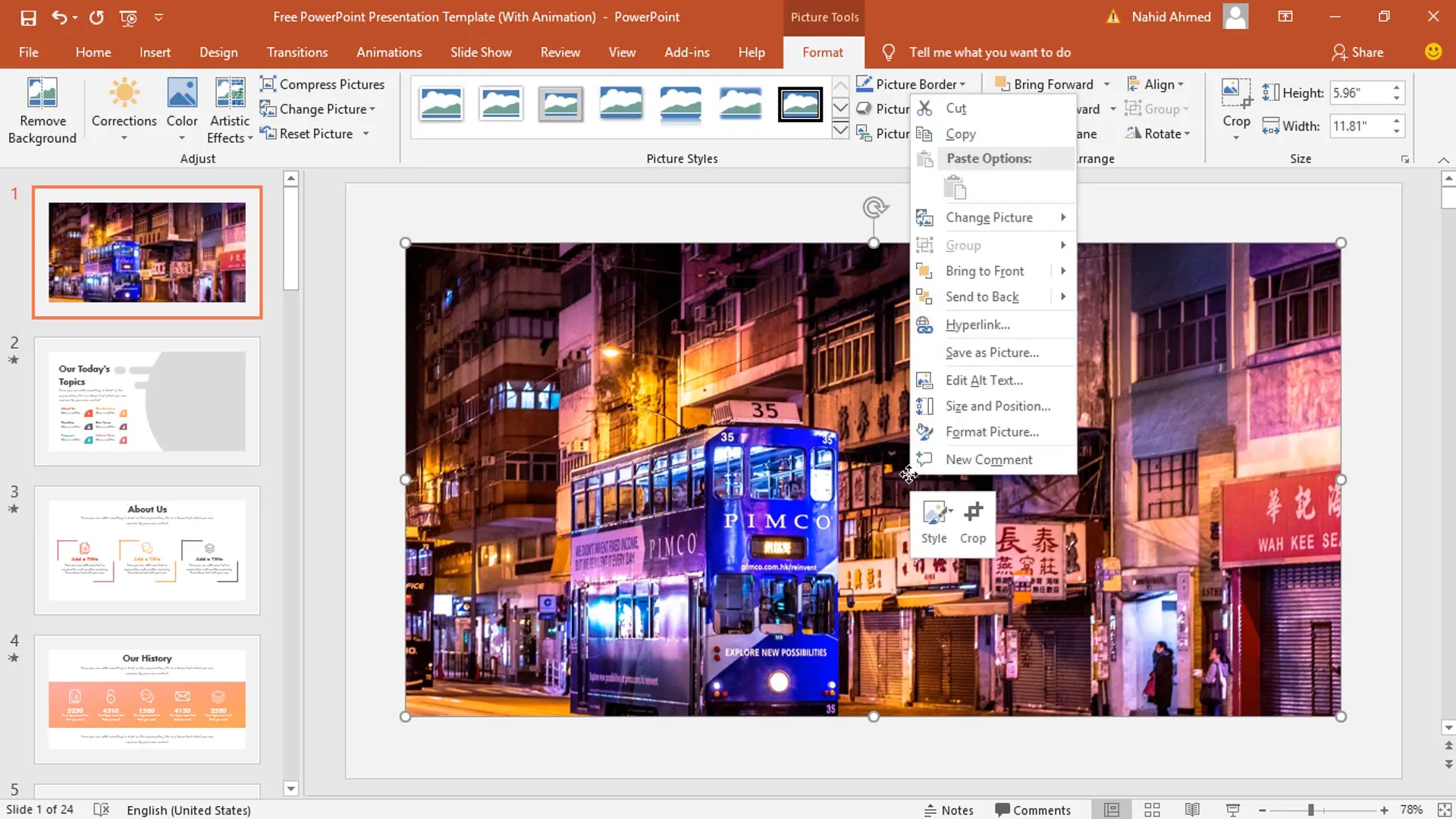This screenshot has height=819, width=1456.
Task: Click the smiley feedback icon
Action: click(1432, 52)
